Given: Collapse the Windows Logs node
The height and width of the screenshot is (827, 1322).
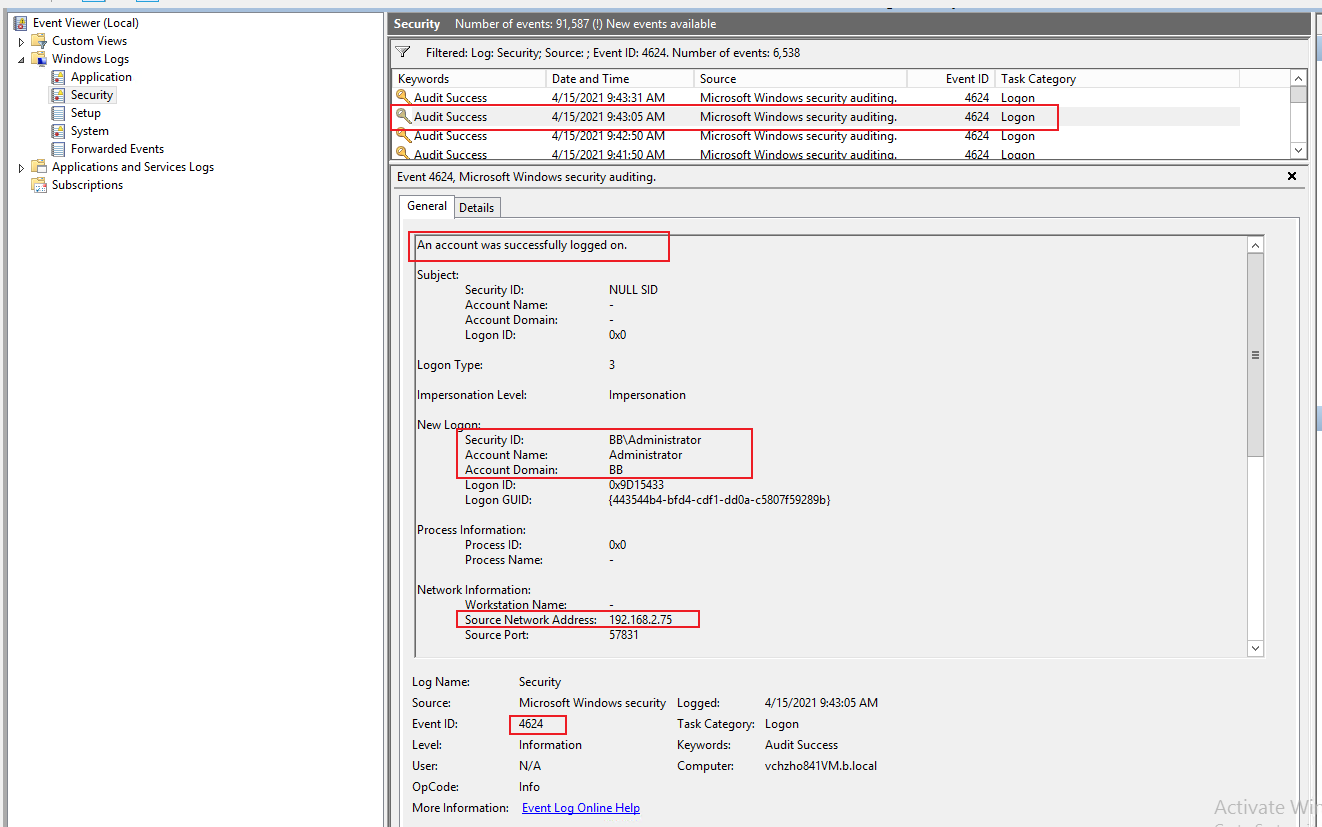Looking at the screenshot, I should click(21, 59).
